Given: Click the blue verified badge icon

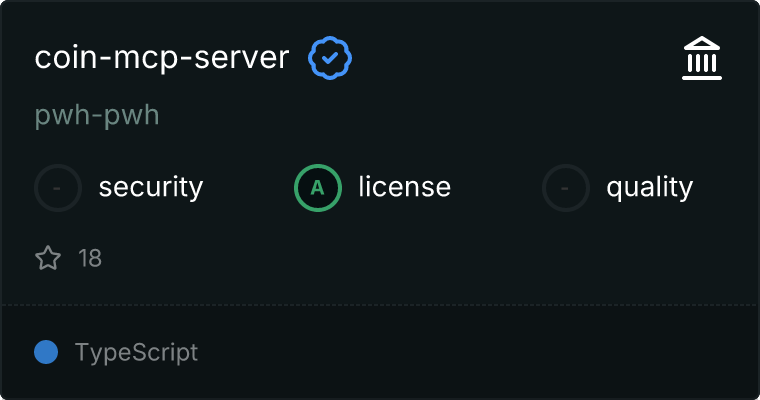Looking at the screenshot, I should coord(329,59).
